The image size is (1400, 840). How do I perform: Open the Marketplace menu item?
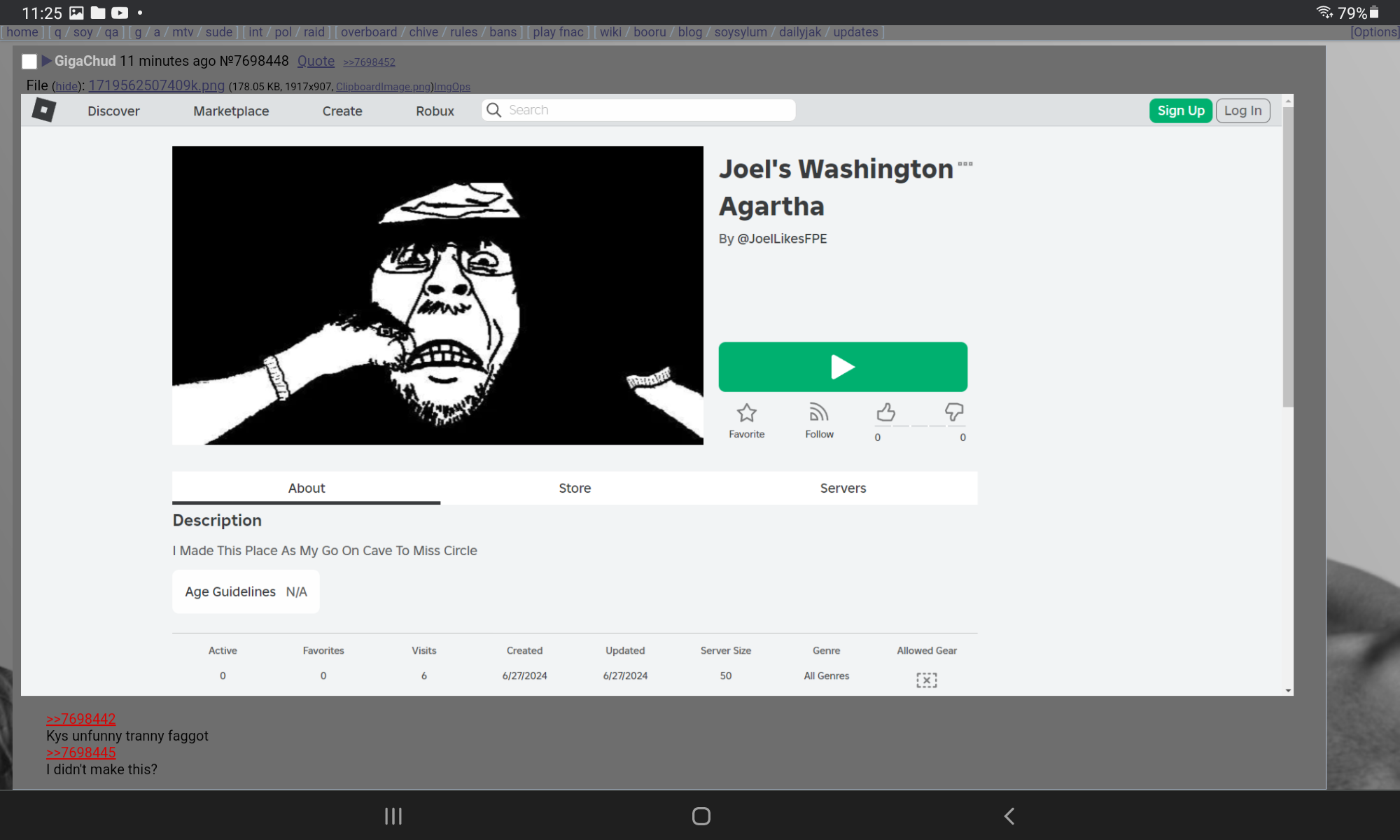[x=231, y=111]
